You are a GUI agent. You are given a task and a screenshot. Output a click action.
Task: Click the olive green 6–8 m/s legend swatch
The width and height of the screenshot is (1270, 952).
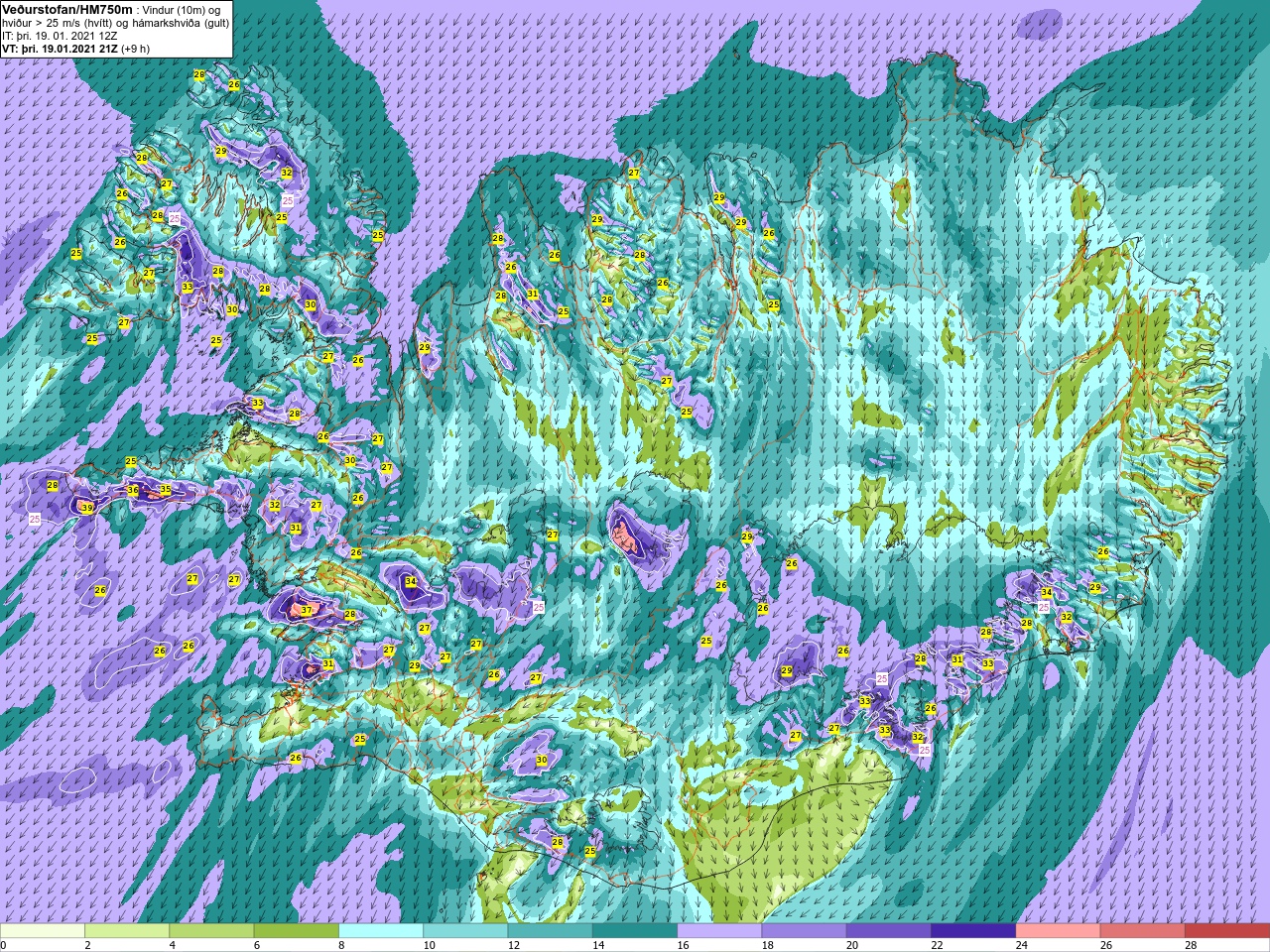pyautogui.click(x=297, y=931)
